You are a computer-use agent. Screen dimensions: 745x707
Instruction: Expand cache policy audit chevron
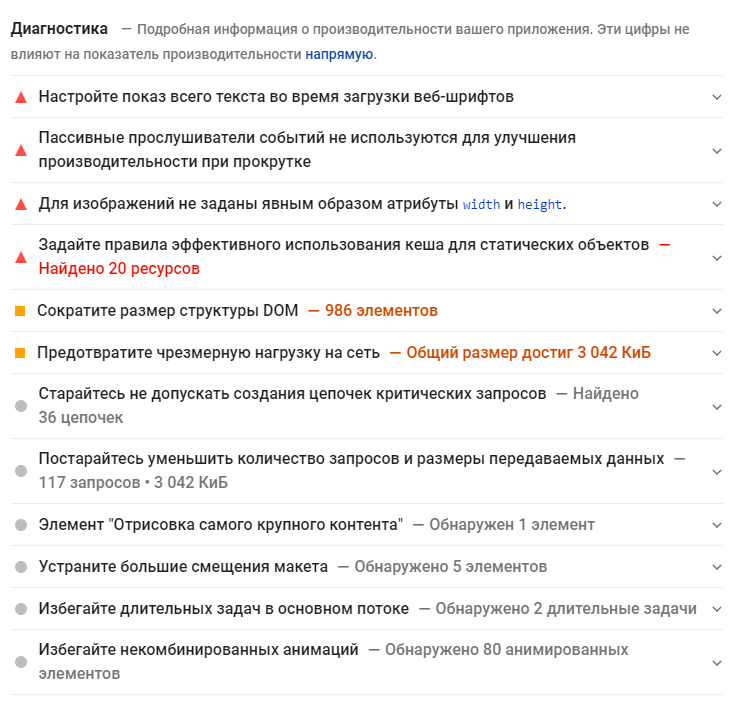pos(716,257)
